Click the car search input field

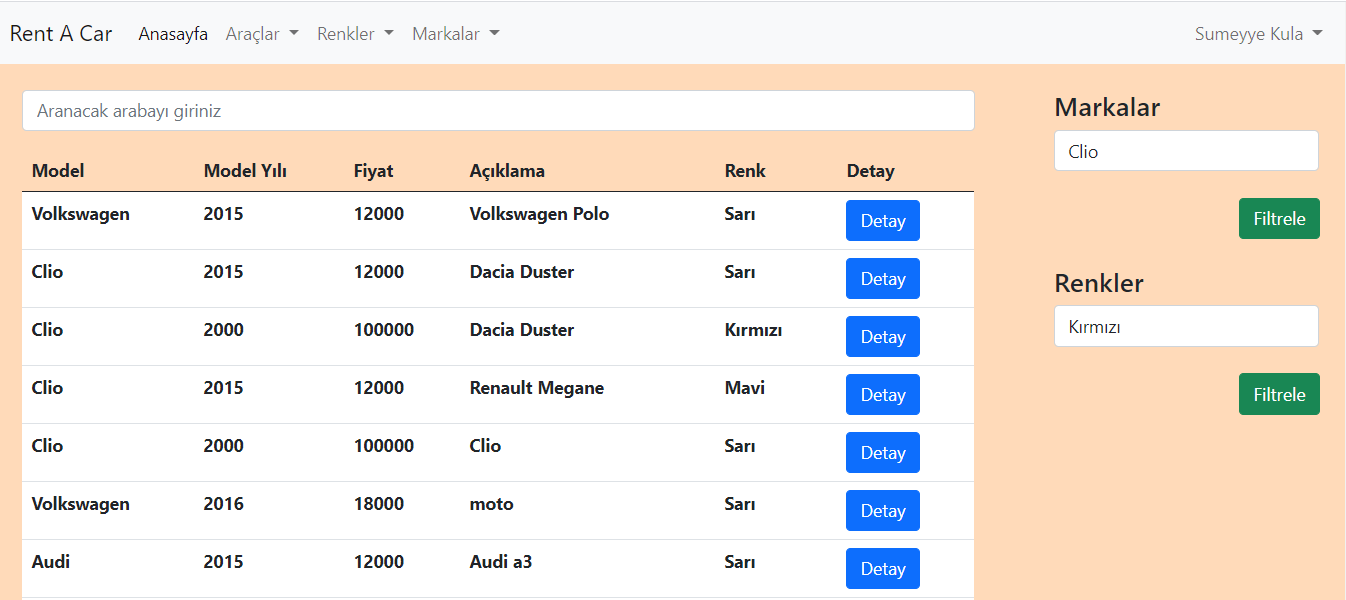click(x=497, y=110)
